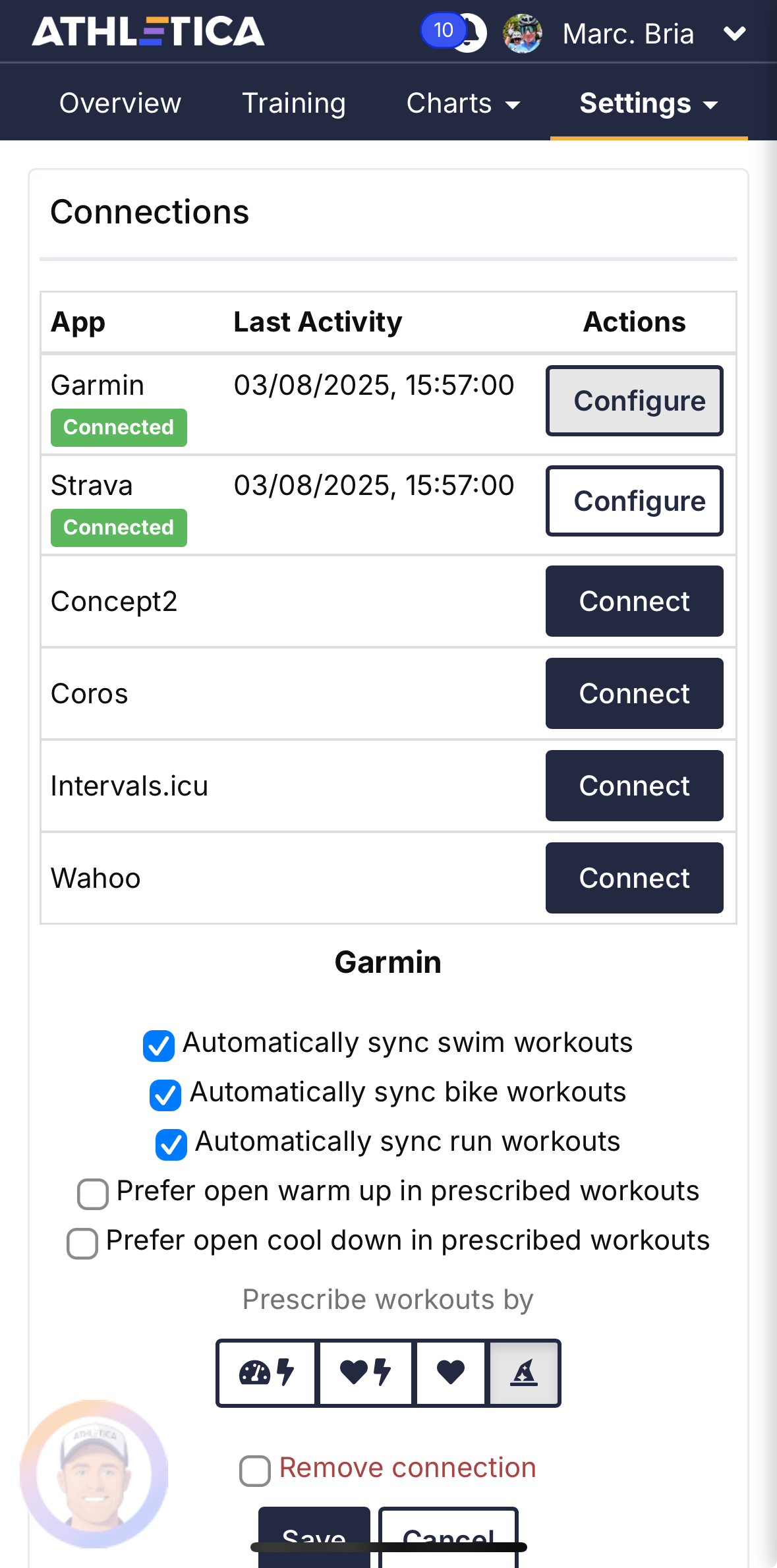Select prescribe by heart rate only icon
777x1568 pixels.
[451, 1373]
